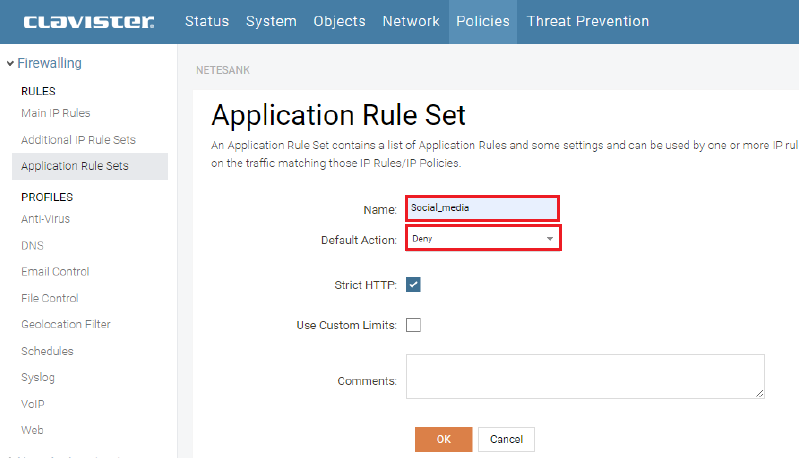Click inside the Comments text area
The image size is (799, 458).
point(585,376)
